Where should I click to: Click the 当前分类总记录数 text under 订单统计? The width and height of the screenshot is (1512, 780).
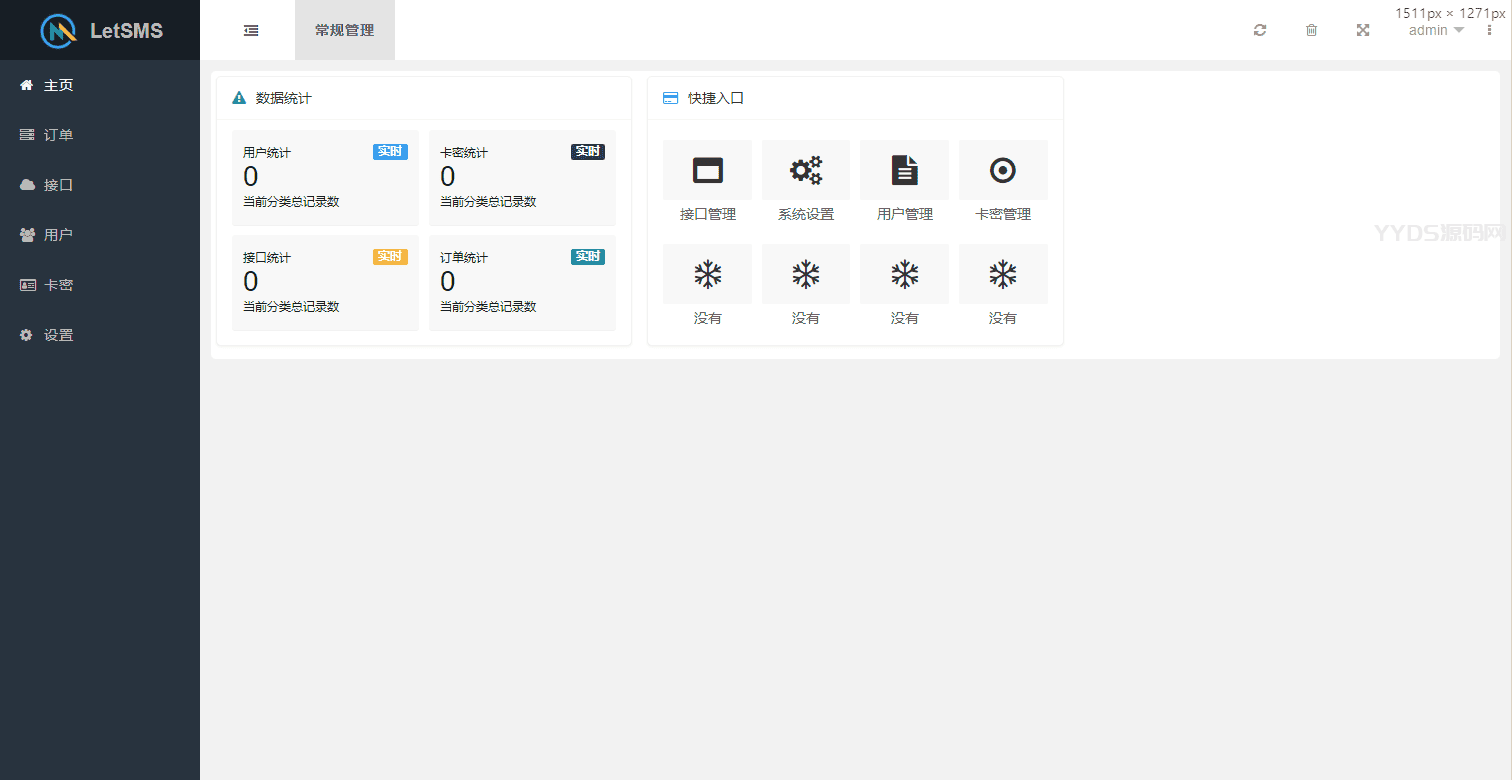tap(488, 307)
